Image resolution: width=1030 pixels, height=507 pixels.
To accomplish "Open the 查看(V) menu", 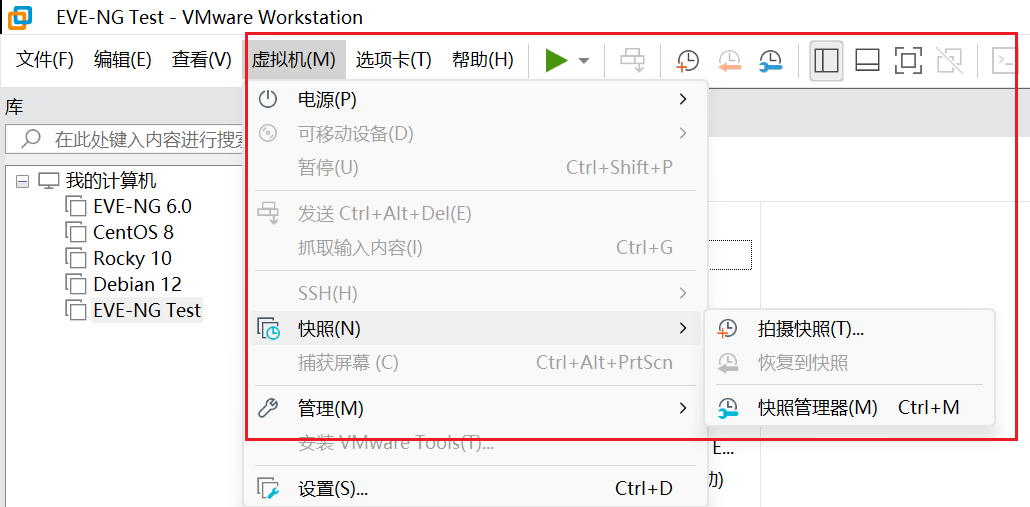I will 202,60.
